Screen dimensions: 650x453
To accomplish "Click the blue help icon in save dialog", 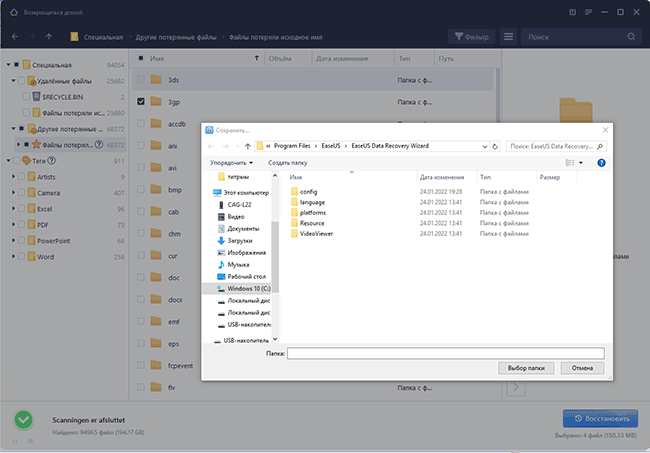I will [x=601, y=163].
